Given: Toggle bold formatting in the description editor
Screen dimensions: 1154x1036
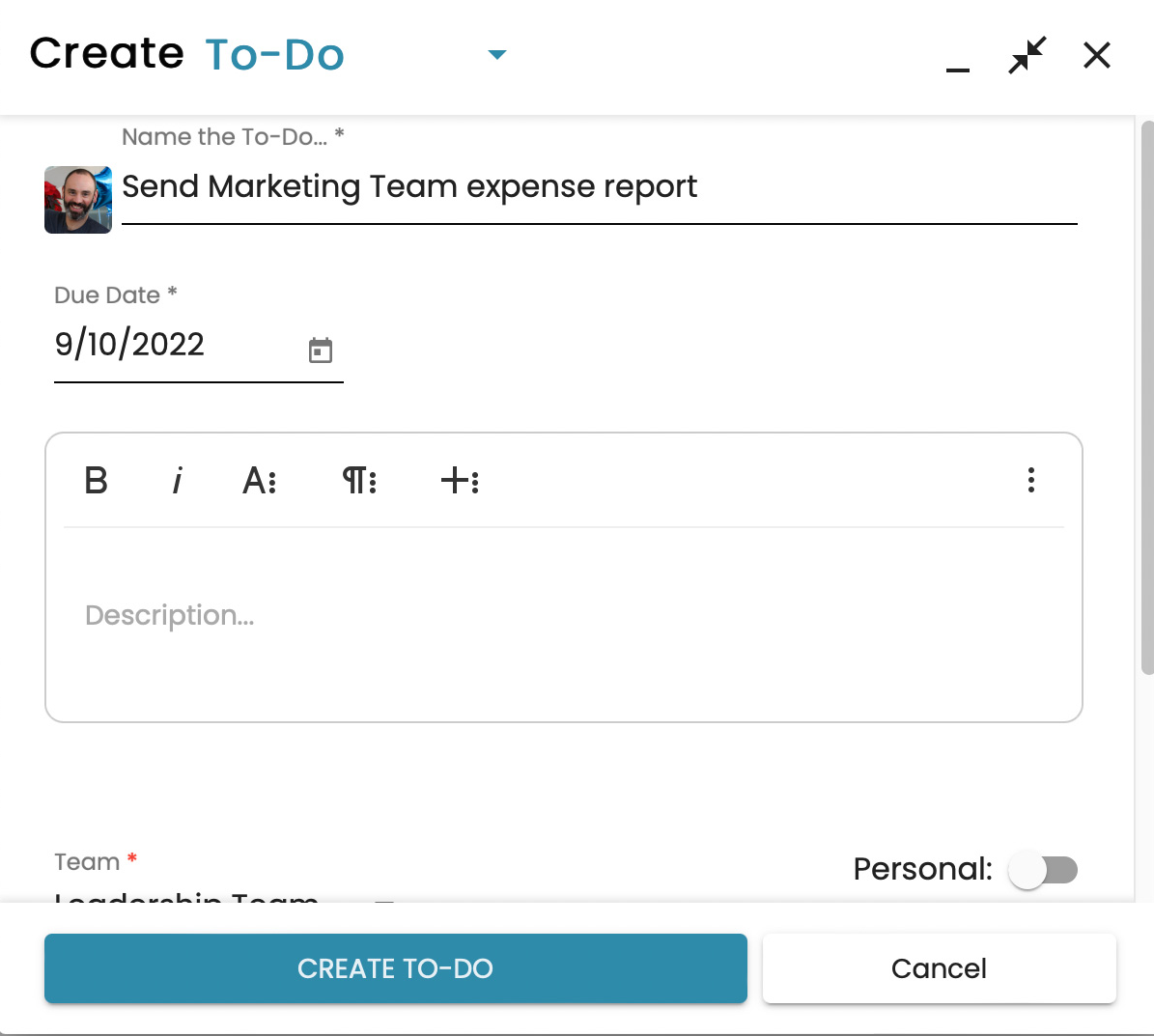Looking at the screenshot, I should pos(96,480).
